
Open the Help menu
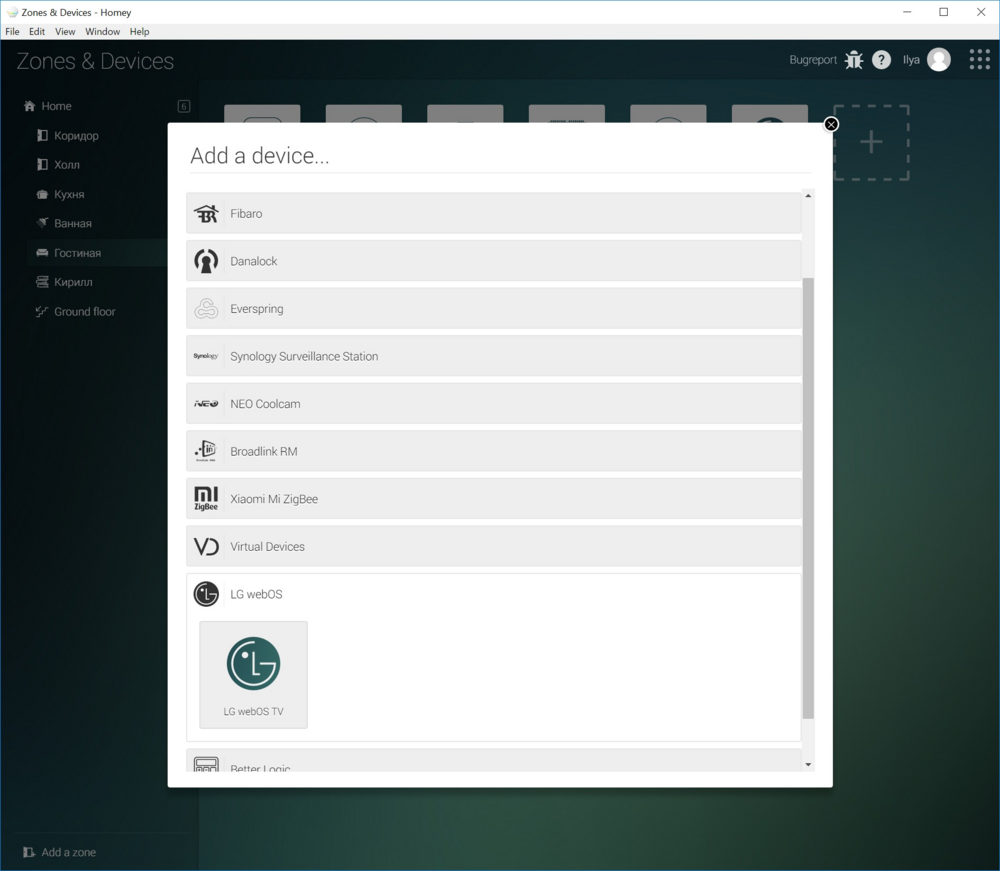click(x=139, y=31)
